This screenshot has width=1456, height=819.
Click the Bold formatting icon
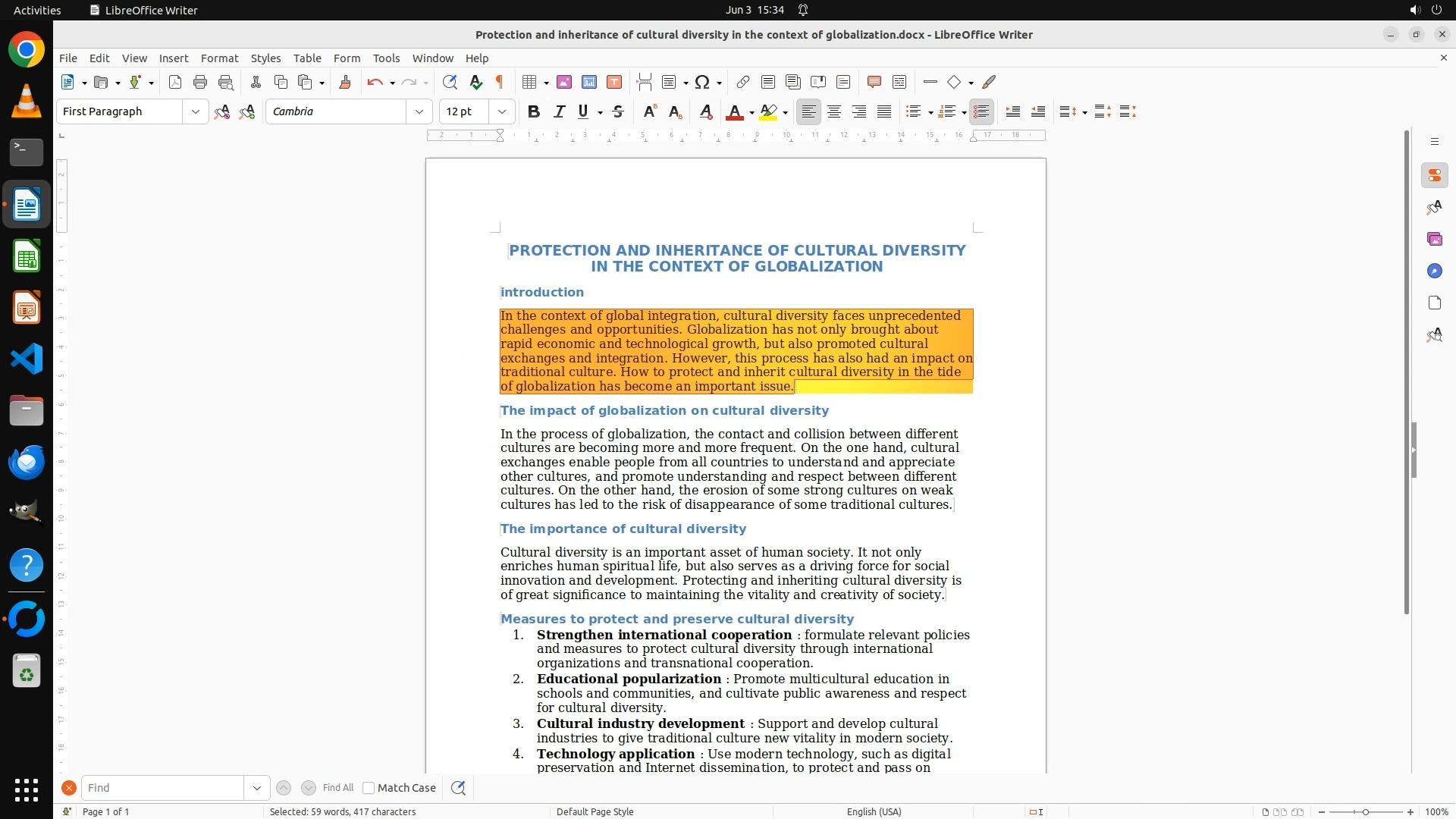(534, 112)
